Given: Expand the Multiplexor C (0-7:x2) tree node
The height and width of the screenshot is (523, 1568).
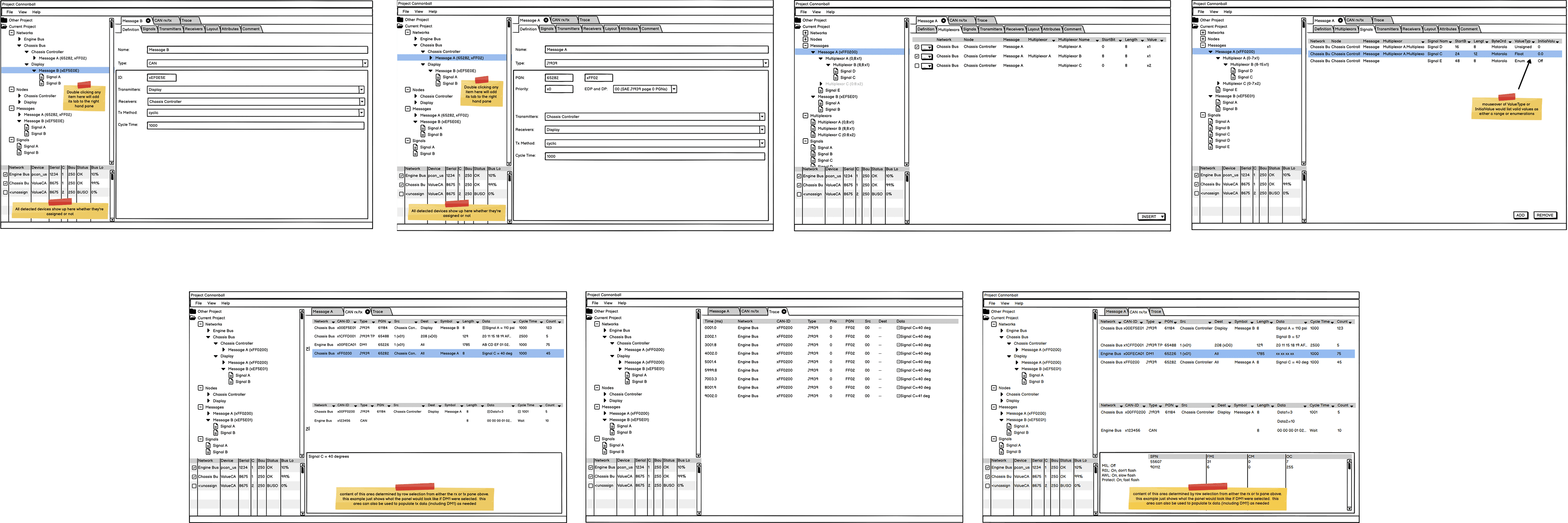Looking at the screenshot, I should 1218,84.
